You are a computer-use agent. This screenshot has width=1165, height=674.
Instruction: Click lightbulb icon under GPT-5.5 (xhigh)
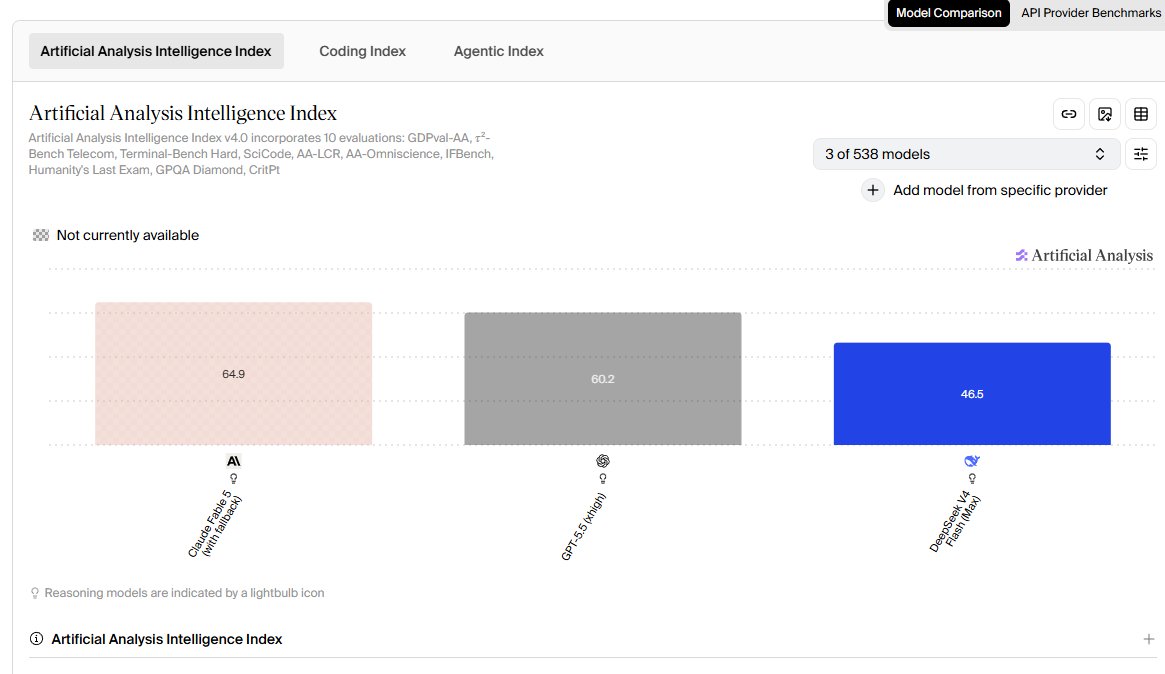pos(603,479)
